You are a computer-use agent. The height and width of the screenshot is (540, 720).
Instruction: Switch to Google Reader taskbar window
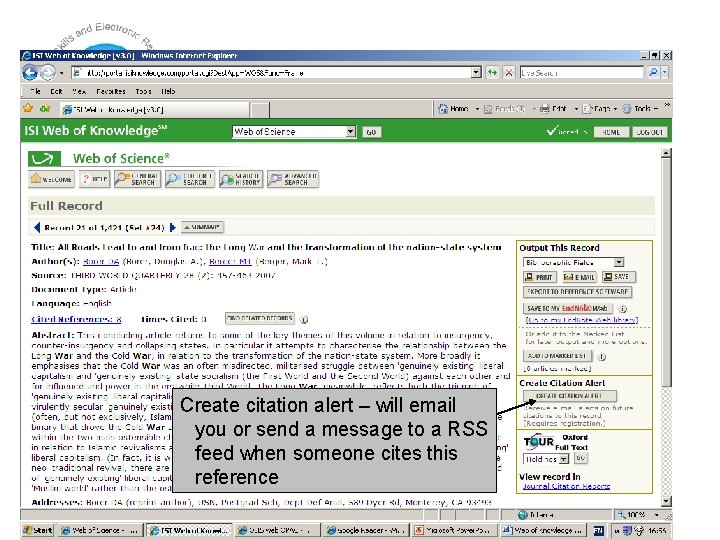[x=366, y=530]
